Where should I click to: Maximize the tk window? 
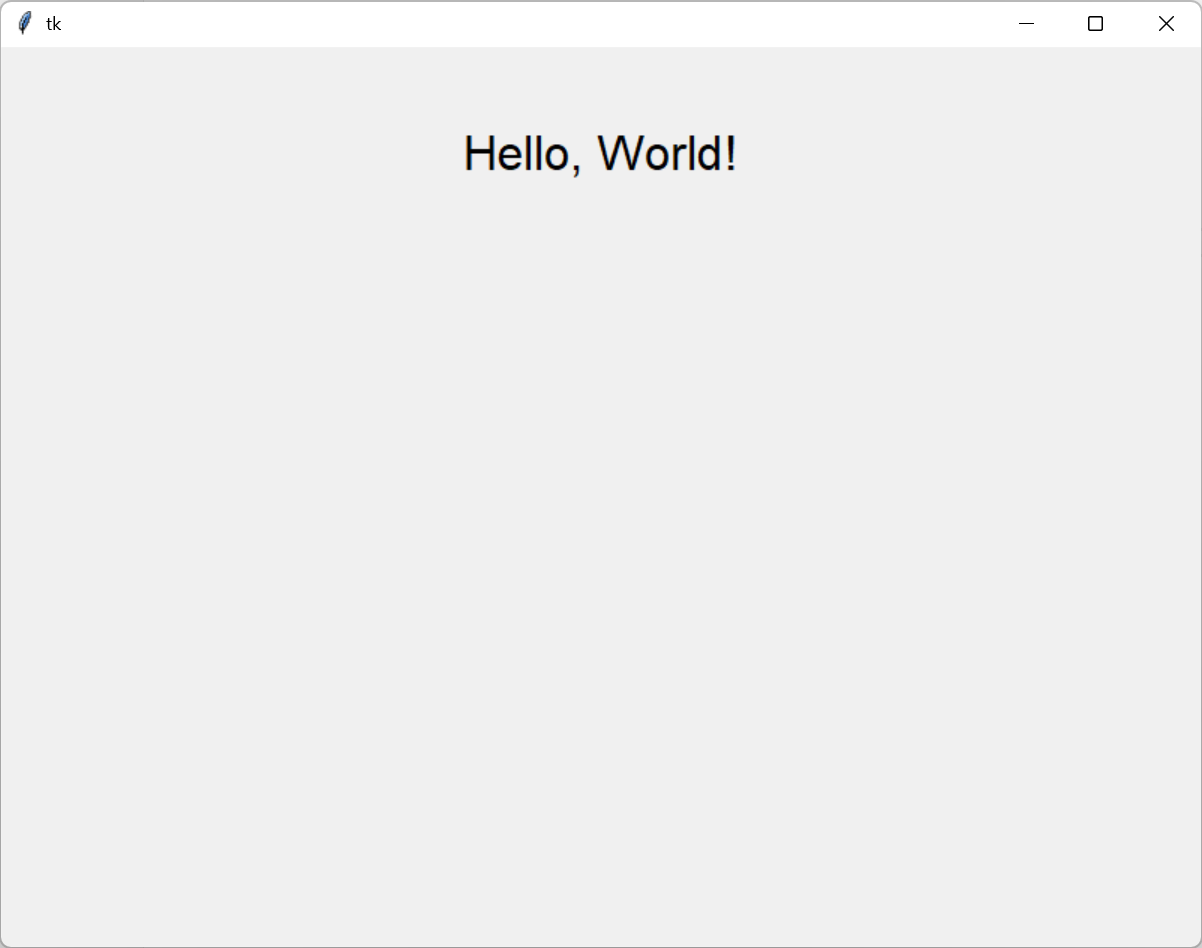[1095, 24]
